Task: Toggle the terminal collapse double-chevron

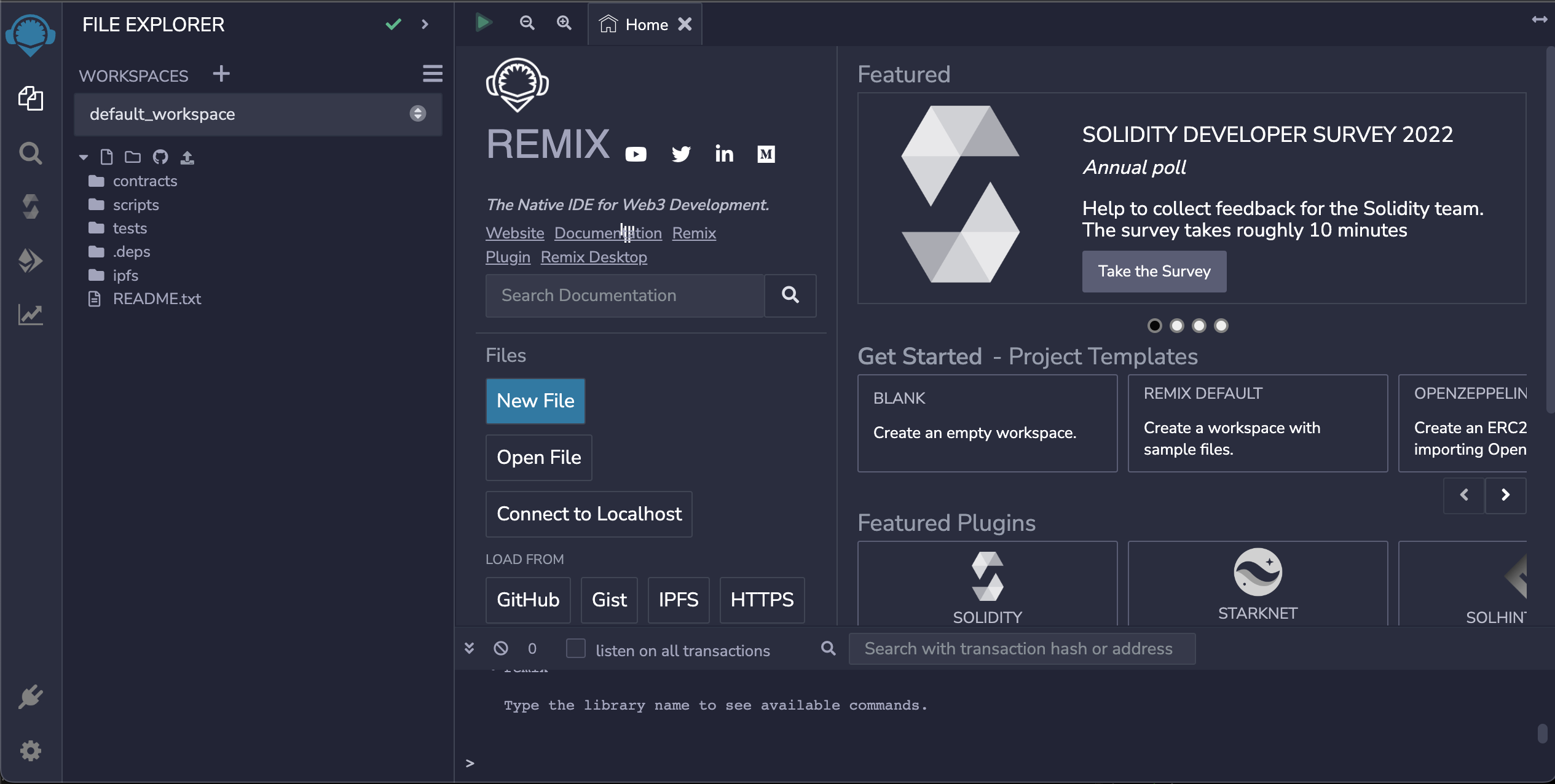Action: pyautogui.click(x=469, y=648)
